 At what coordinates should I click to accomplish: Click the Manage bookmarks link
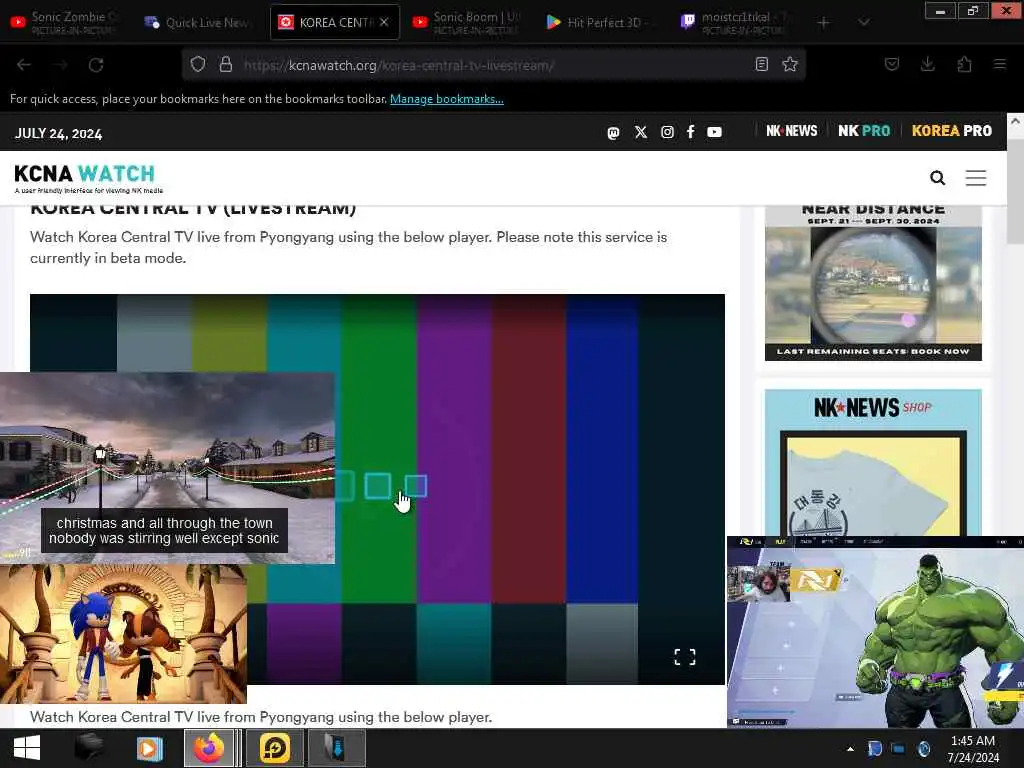tap(447, 99)
